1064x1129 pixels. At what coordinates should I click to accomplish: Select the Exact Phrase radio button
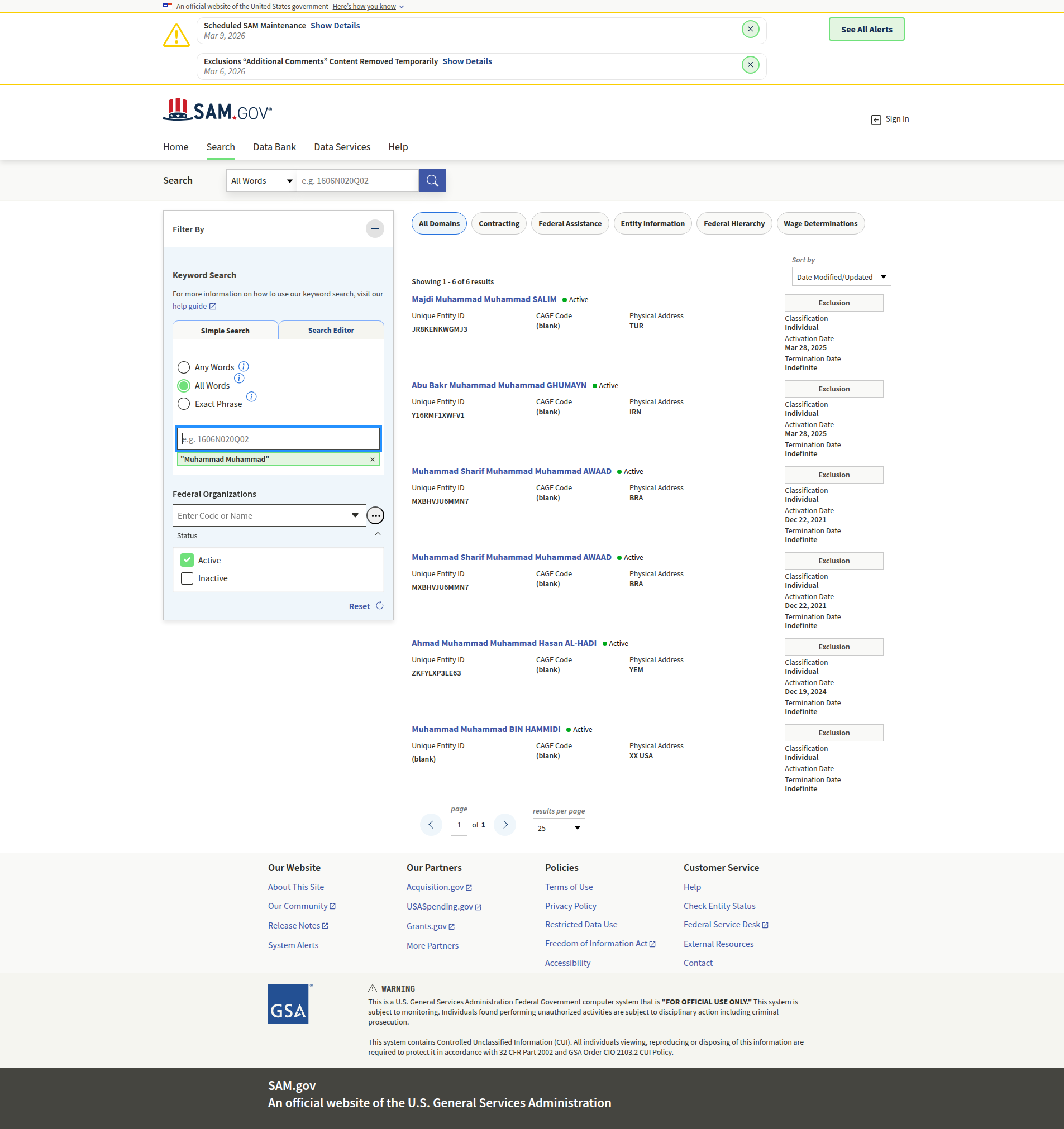(184, 404)
